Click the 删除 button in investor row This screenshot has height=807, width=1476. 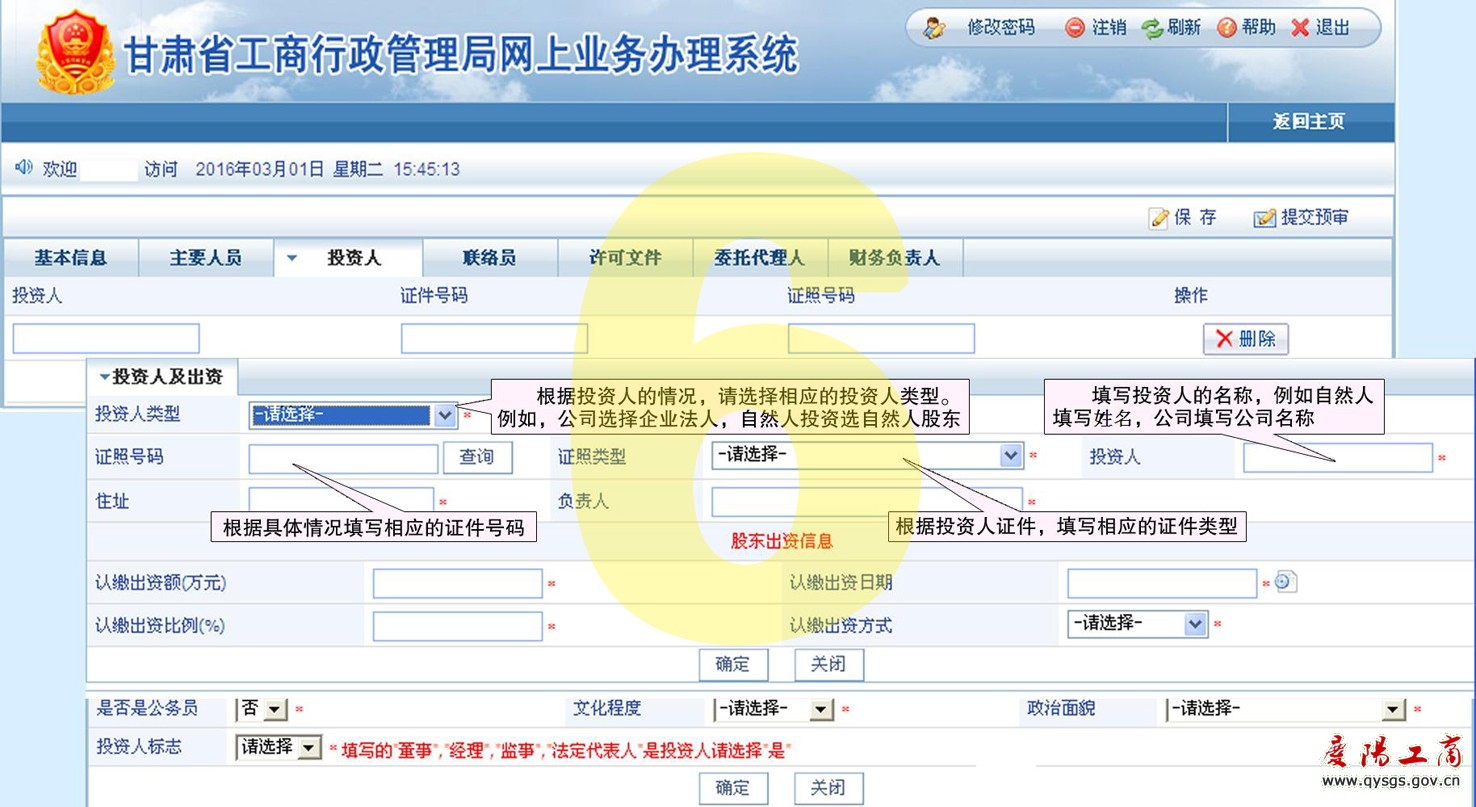(x=1245, y=339)
